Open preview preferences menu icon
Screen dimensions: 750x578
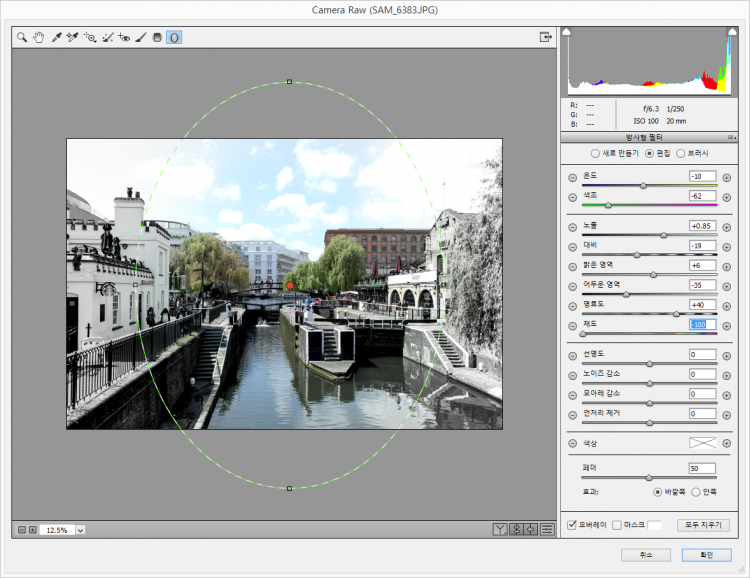[548, 529]
